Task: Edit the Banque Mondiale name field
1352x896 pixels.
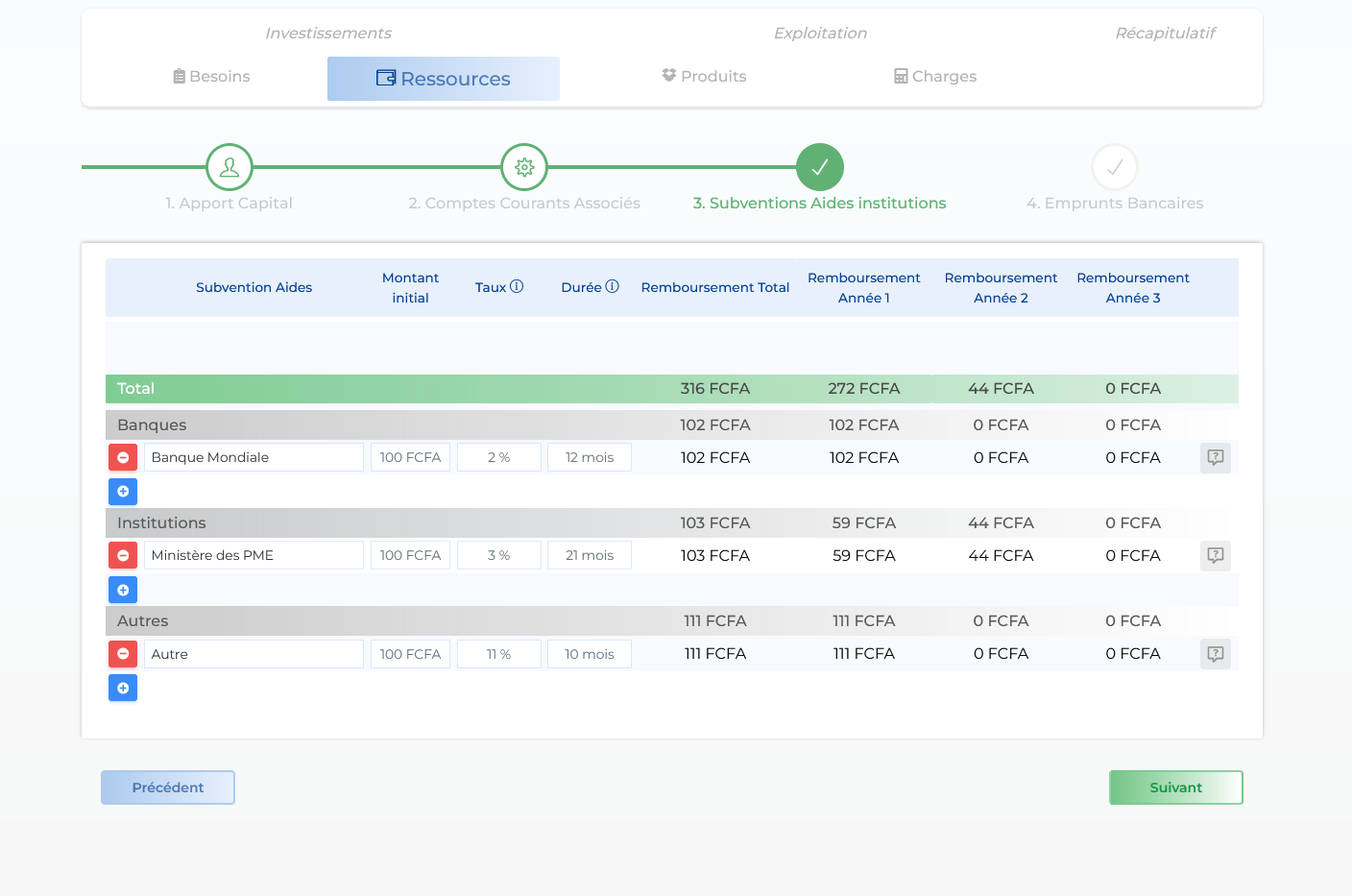Action: pyautogui.click(x=253, y=458)
